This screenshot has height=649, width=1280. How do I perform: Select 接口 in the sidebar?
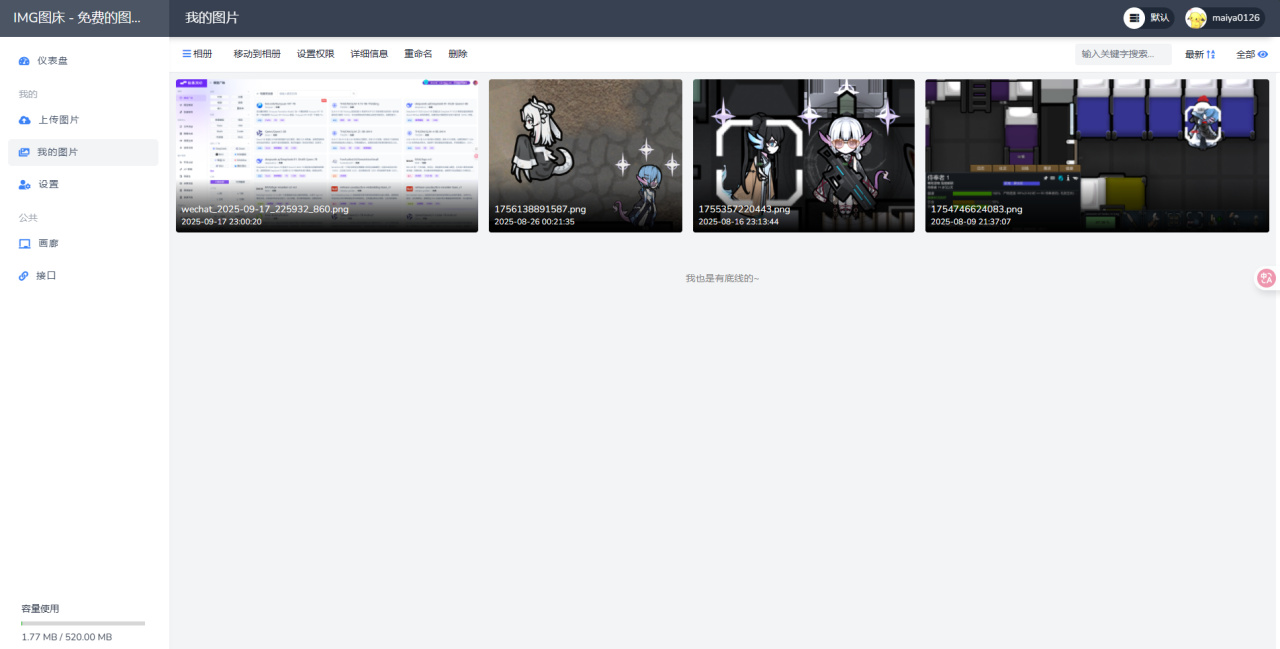[x=84, y=275]
